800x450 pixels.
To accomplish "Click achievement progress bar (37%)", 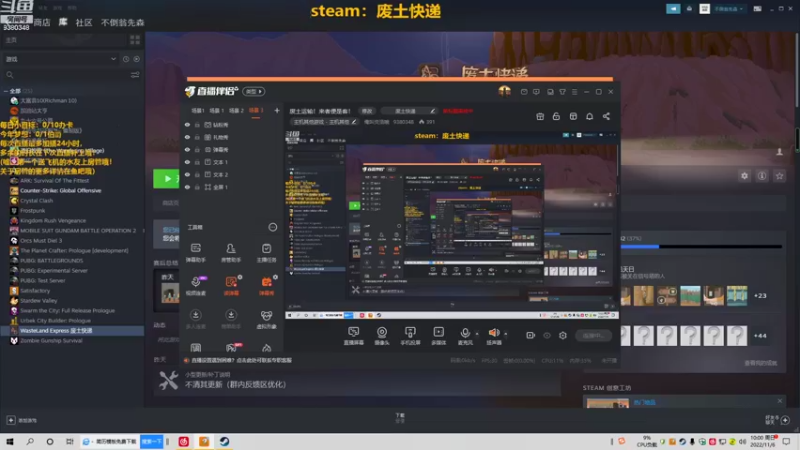I will (x=701, y=247).
